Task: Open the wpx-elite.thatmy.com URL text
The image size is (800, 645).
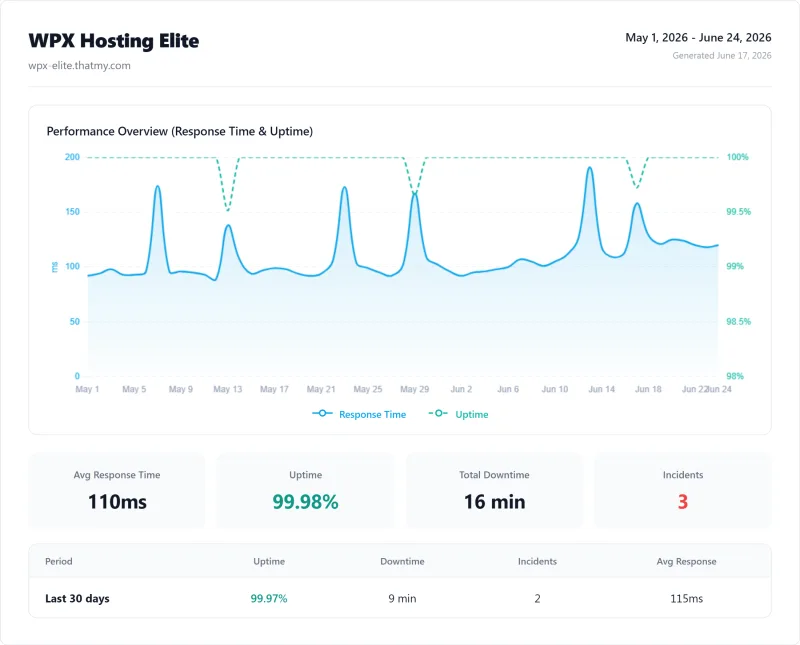Action: [80, 65]
